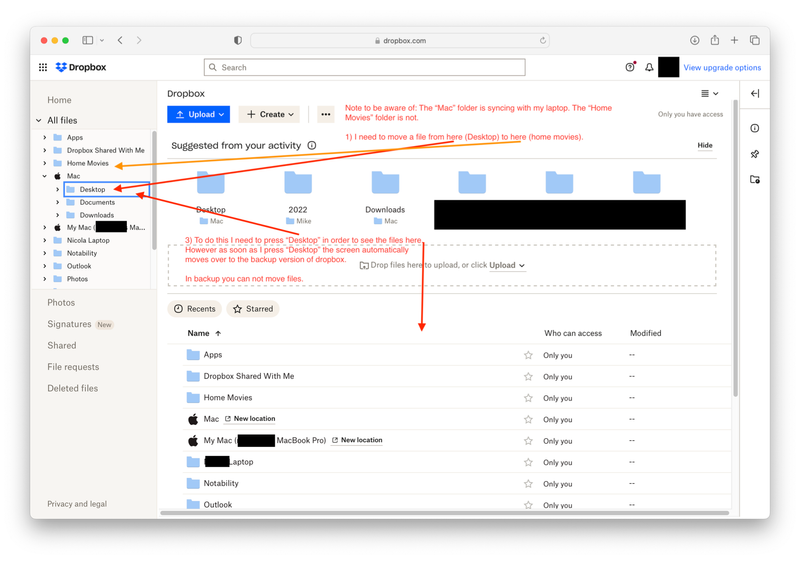800x565 pixels.
Task: Expand the Desktop subfolder chevron
Action: (x=58, y=189)
